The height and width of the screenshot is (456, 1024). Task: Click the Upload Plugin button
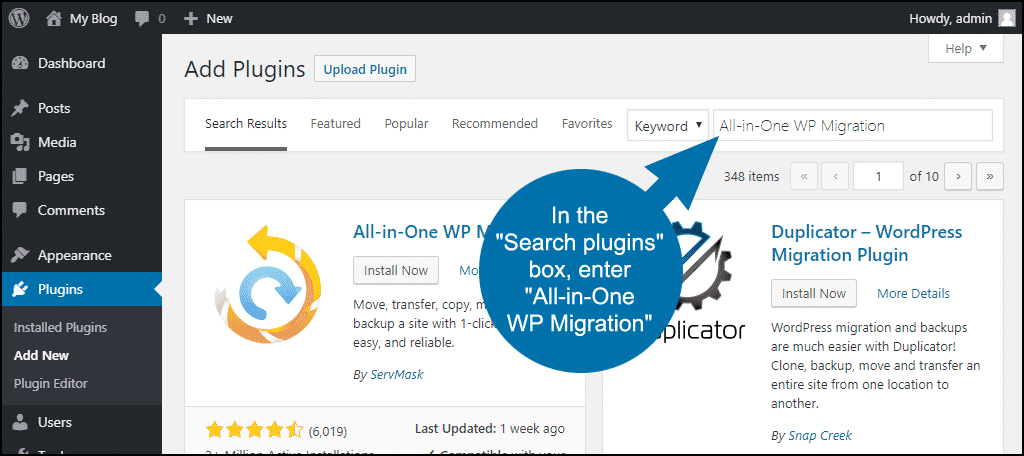(x=365, y=69)
